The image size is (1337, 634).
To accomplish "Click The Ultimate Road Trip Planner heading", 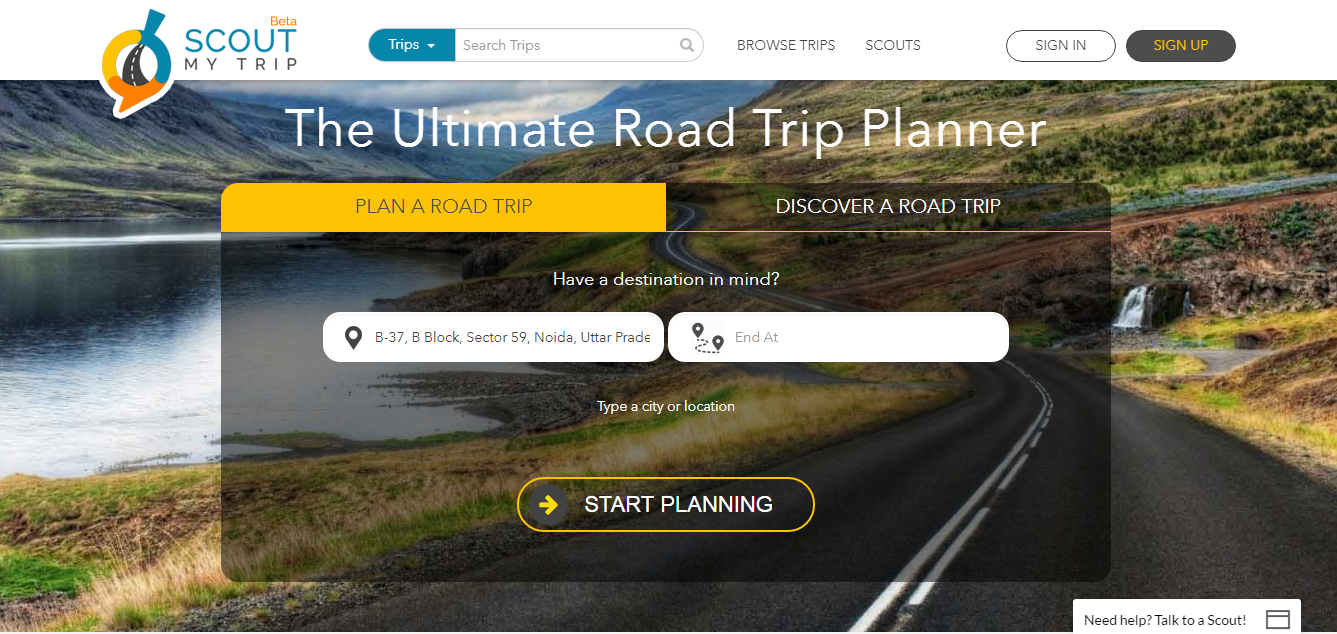I will point(666,128).
